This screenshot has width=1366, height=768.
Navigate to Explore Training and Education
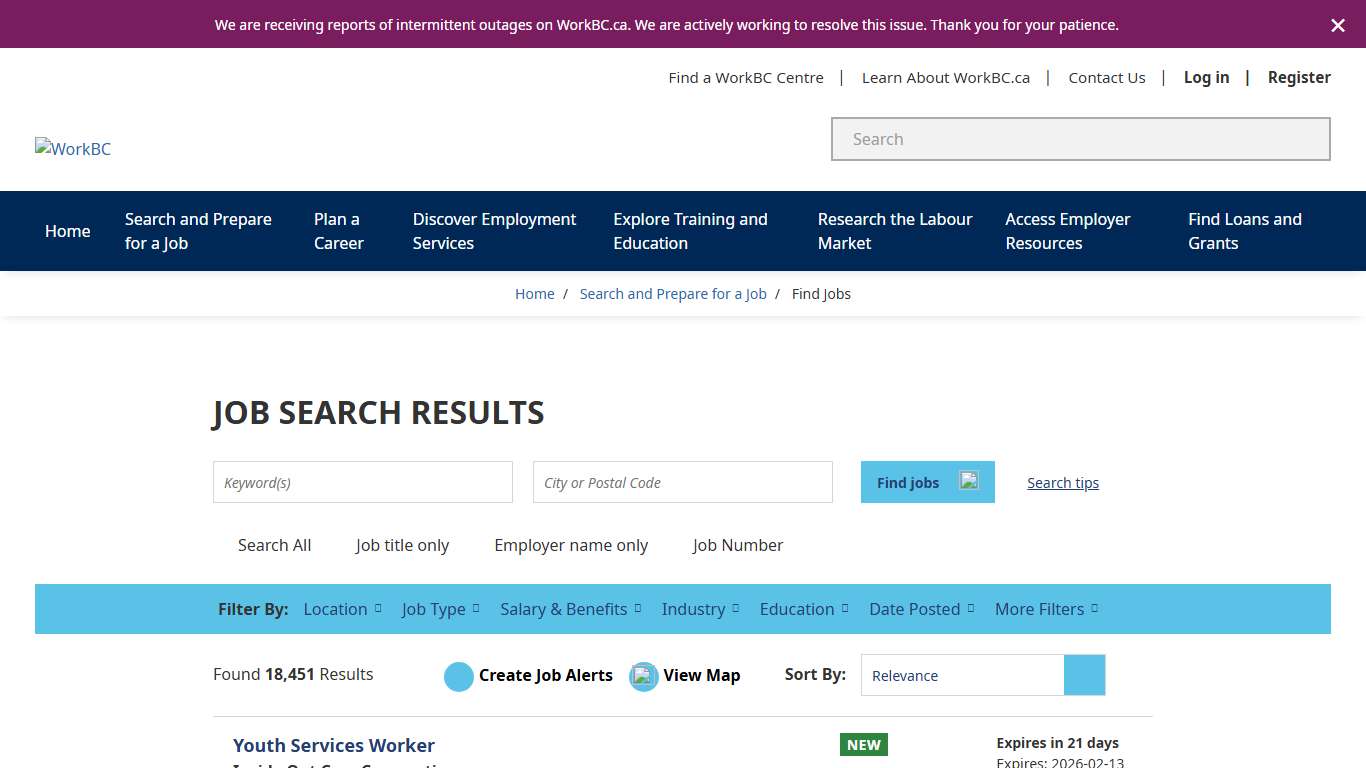(x=690, y=231)
